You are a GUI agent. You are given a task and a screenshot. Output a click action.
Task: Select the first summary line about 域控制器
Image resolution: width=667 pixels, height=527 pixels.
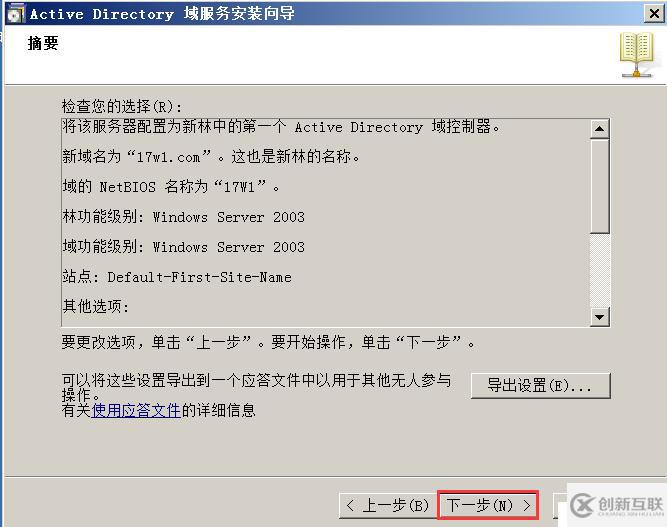(281, 126)
